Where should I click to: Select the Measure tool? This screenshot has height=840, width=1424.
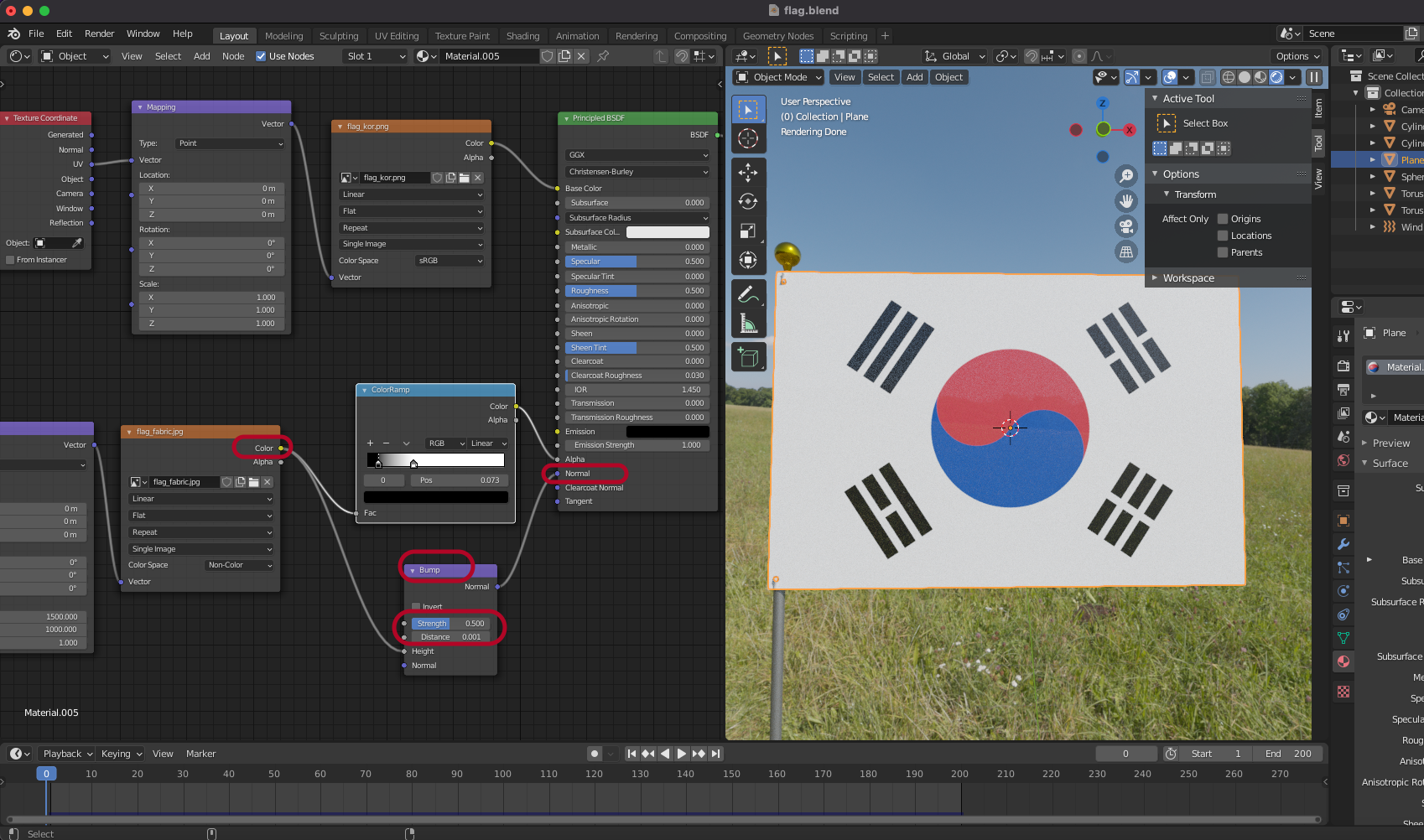[x=748, y=323]
